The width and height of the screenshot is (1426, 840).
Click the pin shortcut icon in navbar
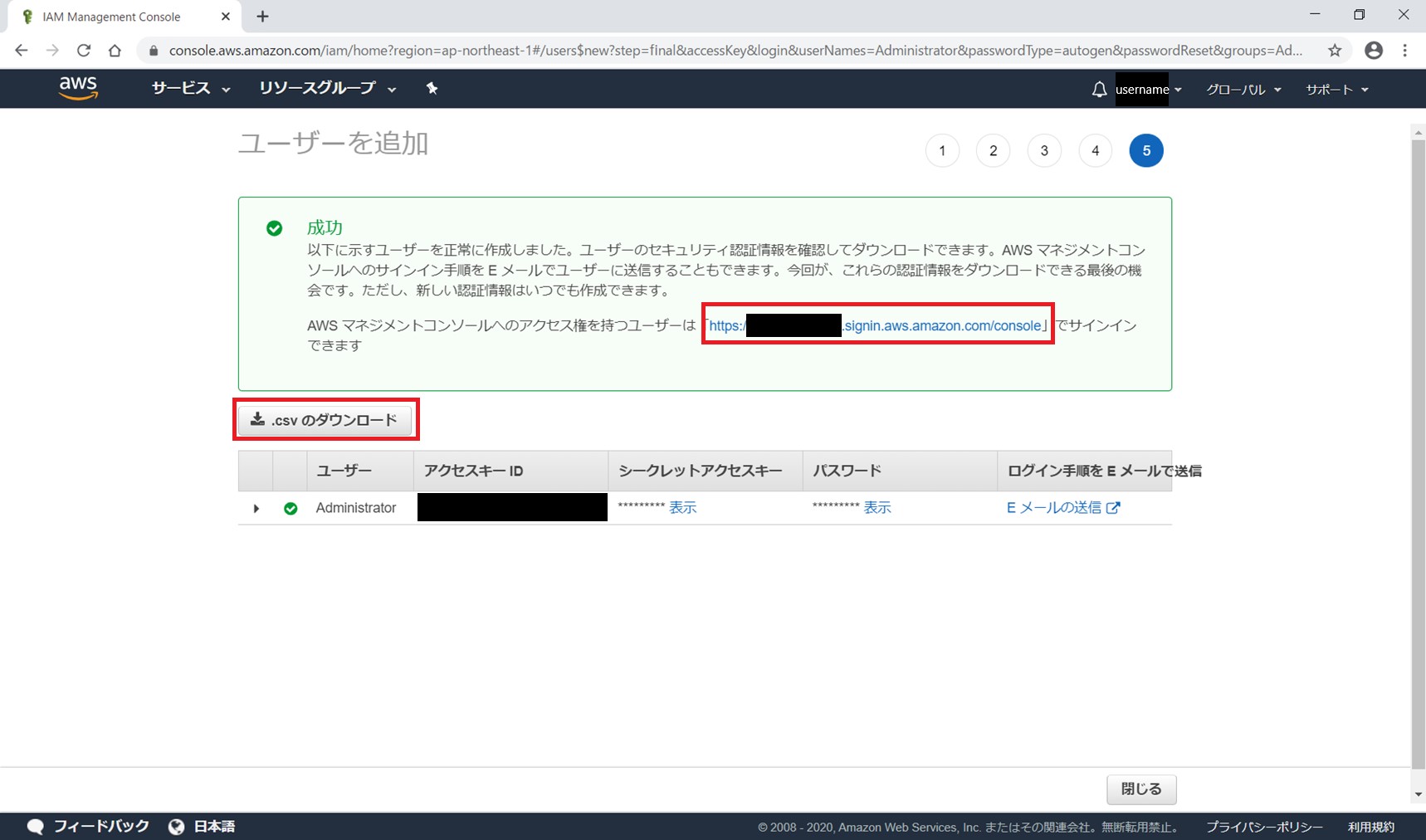[x=432, y=88]
